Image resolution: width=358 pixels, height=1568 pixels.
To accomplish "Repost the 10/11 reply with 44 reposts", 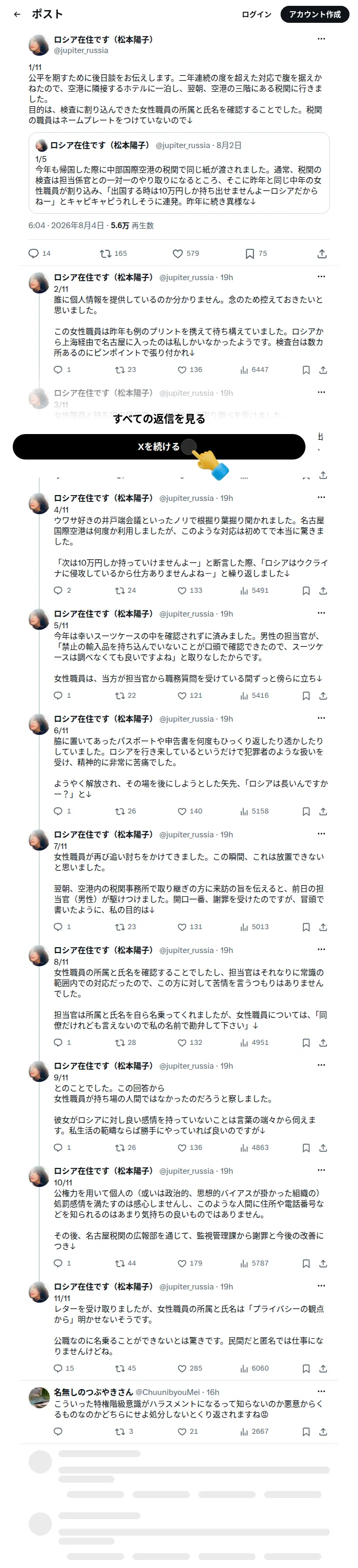I will 125,1263.
